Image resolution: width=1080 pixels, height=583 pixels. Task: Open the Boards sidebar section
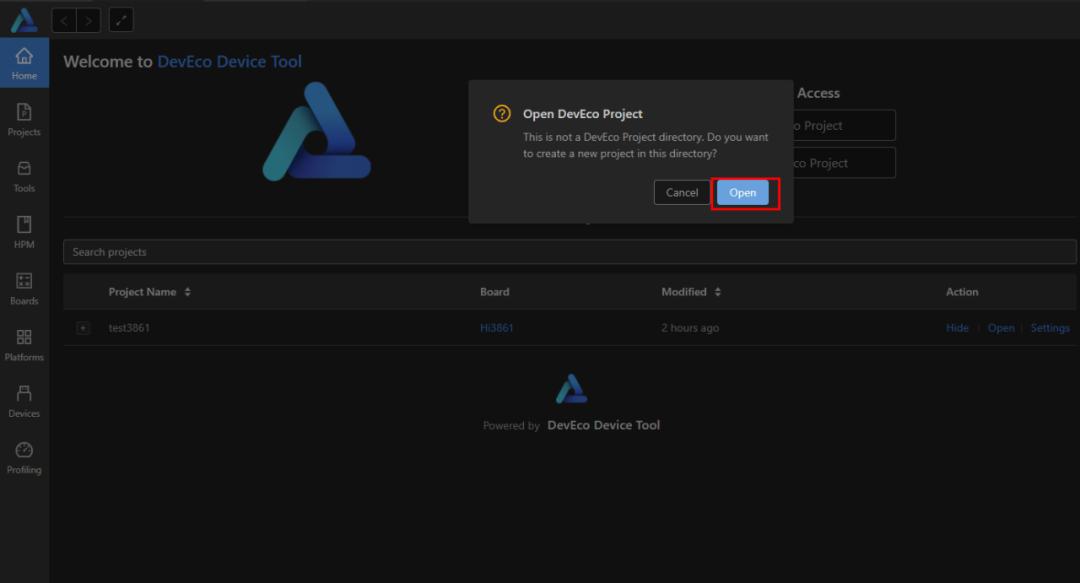24,289
